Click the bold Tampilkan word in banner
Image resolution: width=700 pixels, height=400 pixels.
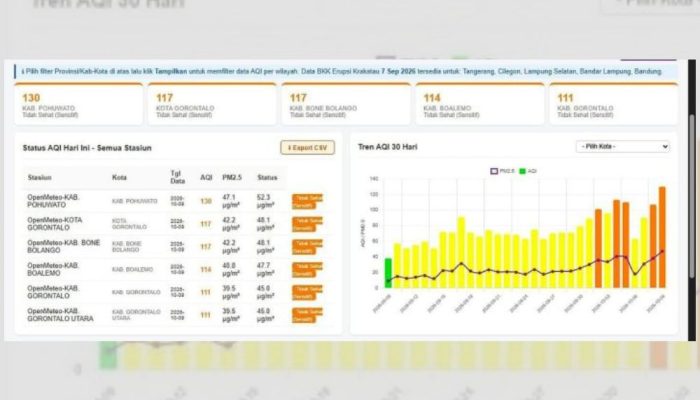coord(171,71)
